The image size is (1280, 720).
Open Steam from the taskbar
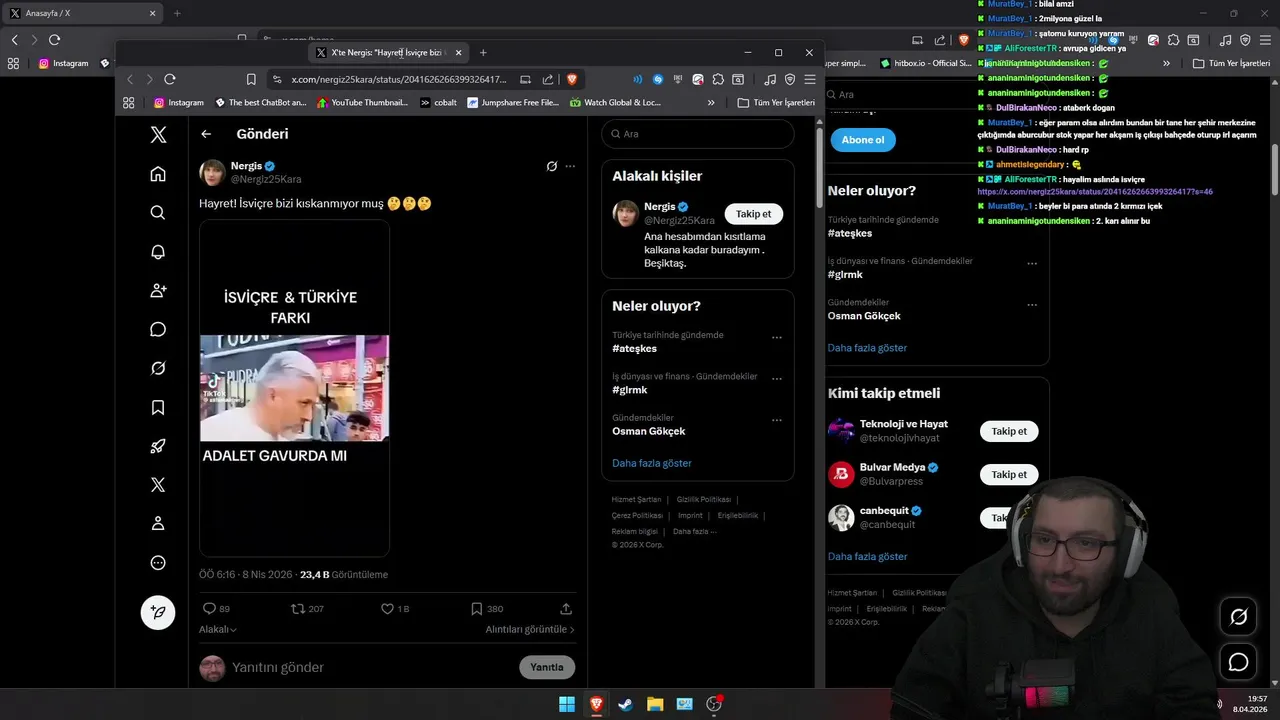coord(625,704)
